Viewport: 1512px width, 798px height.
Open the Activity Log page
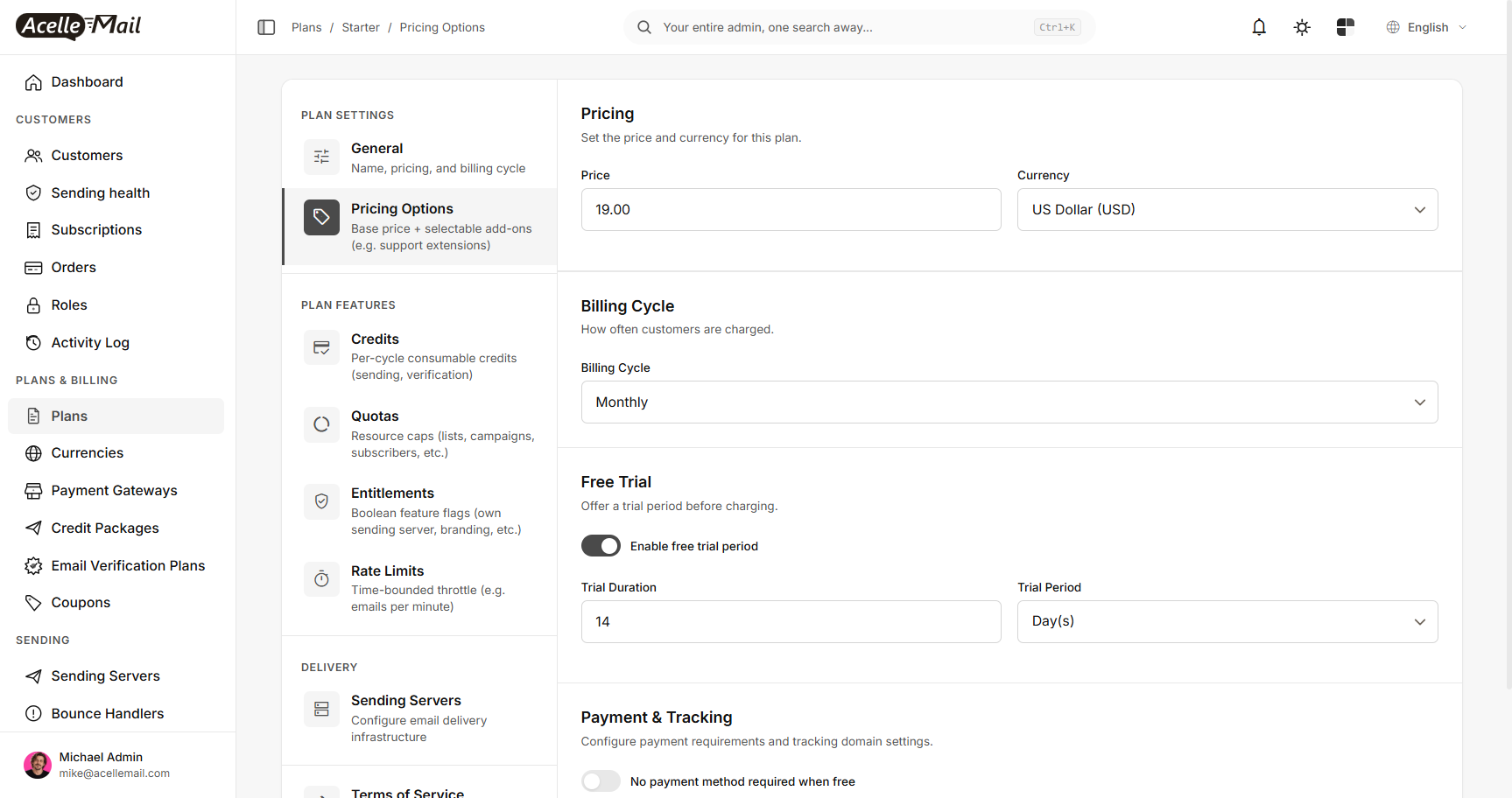116,343
